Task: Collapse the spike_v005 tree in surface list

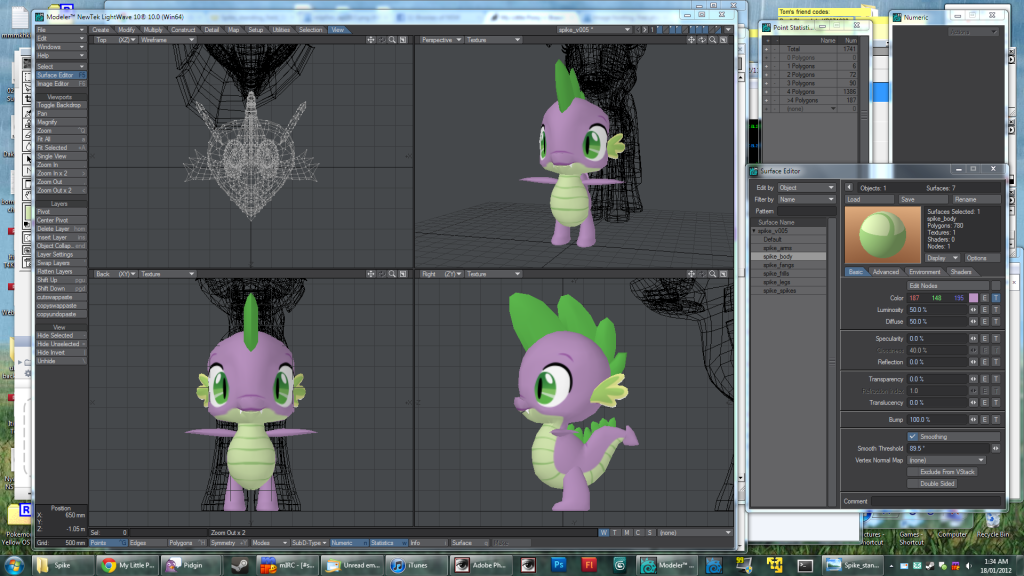Action: pos(754,231)
